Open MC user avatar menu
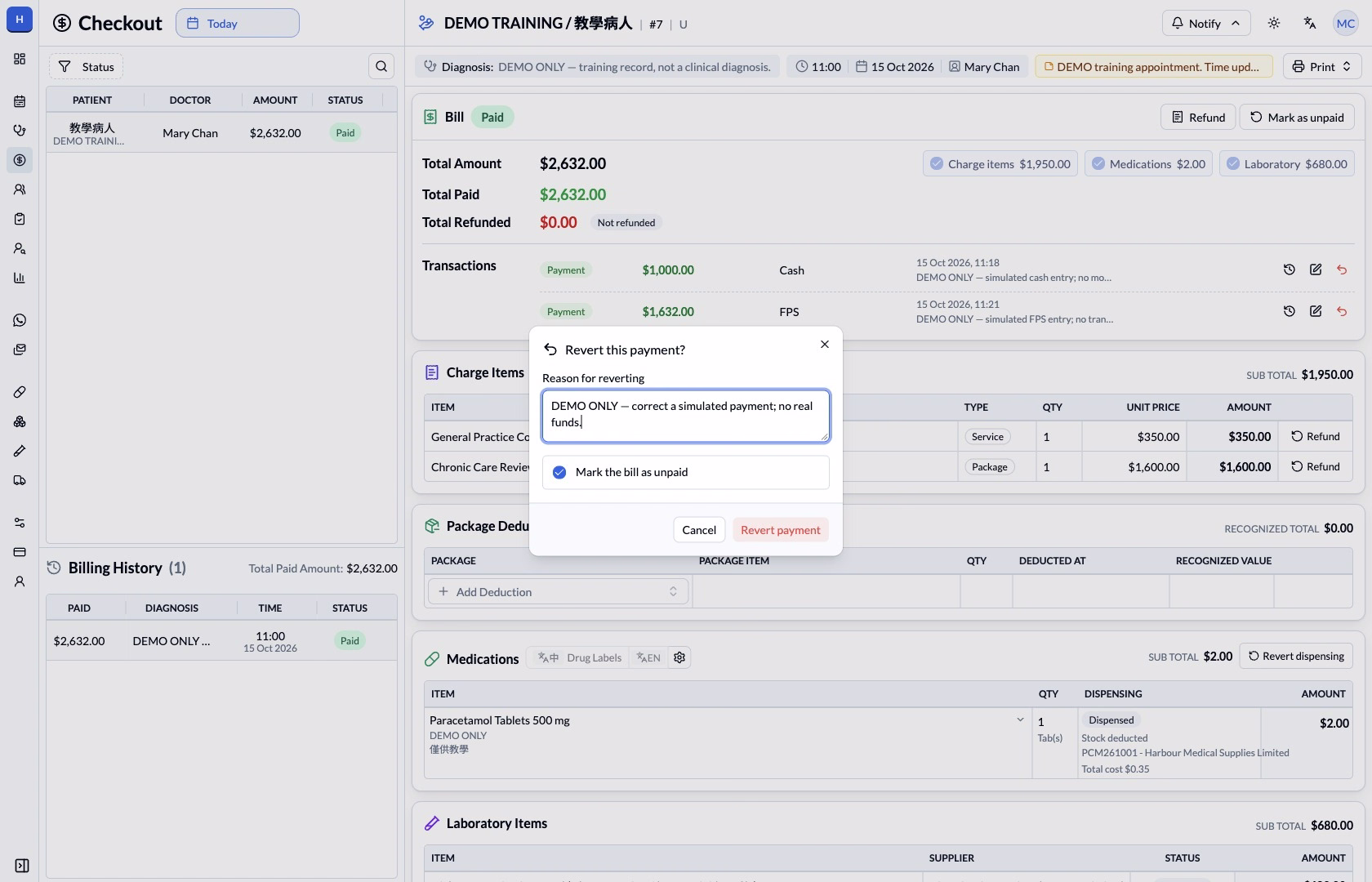1372x882 pixels. pyautogui.click(x=1346, y=23)
